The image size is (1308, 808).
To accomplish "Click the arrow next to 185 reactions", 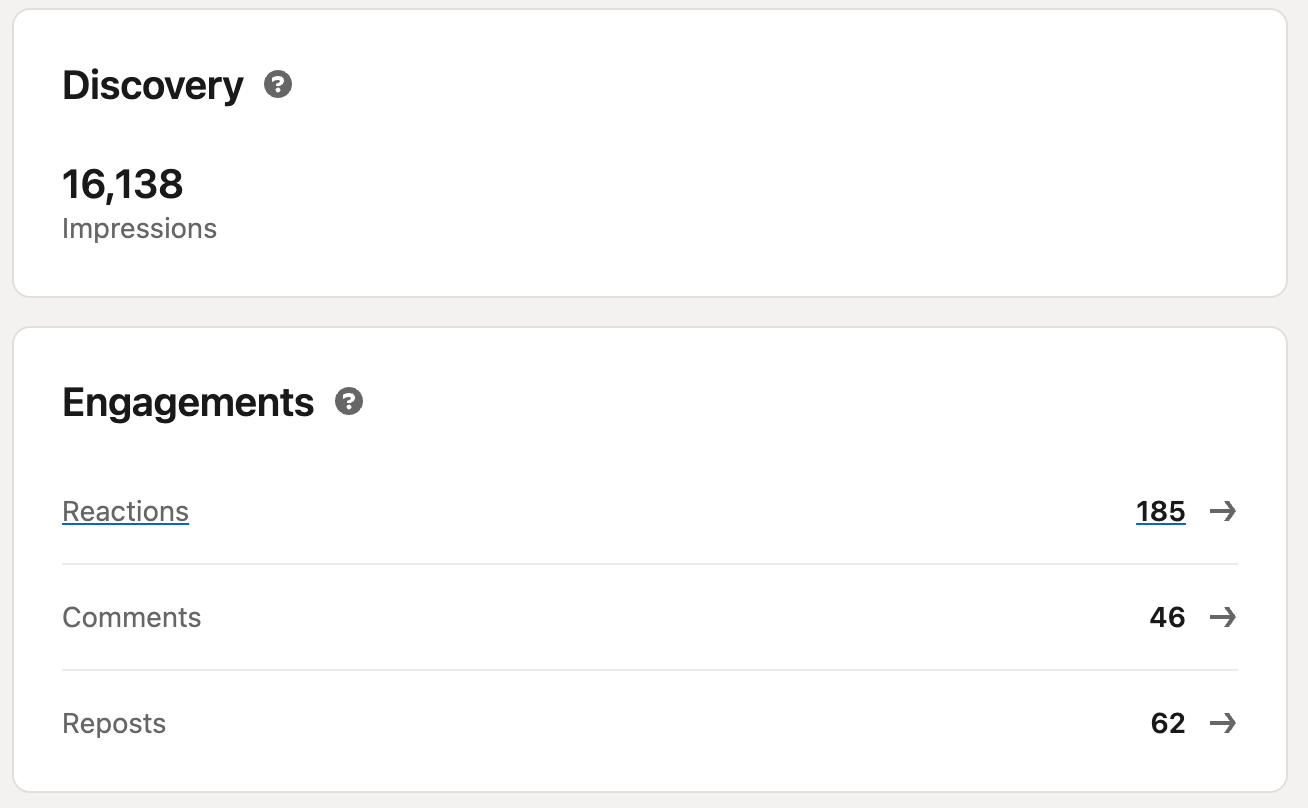I will [1222, 512].
